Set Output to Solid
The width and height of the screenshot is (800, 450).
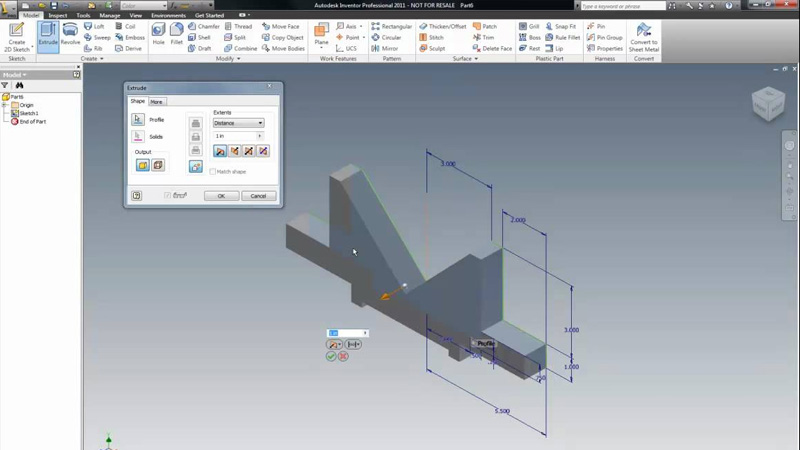pos(142,165)
